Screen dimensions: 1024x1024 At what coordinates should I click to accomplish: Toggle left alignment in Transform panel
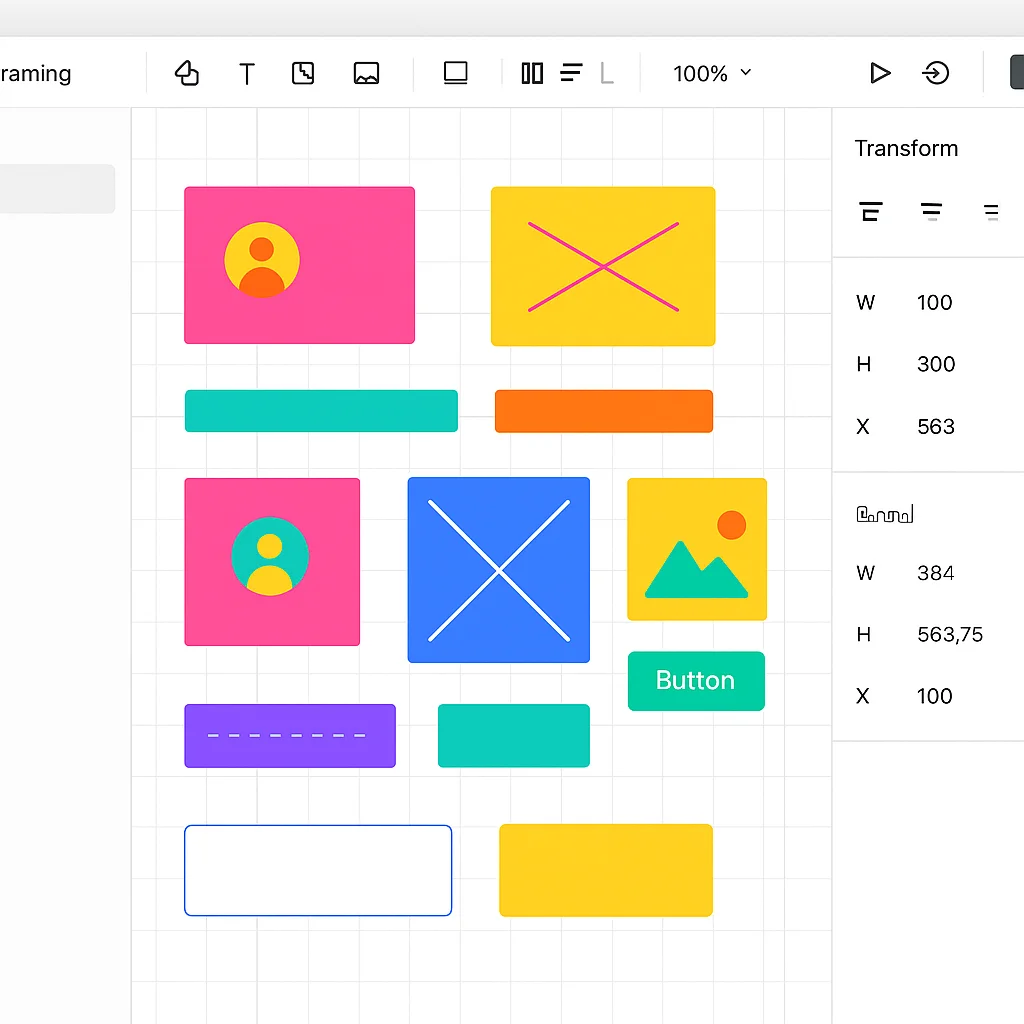[871, 211]
